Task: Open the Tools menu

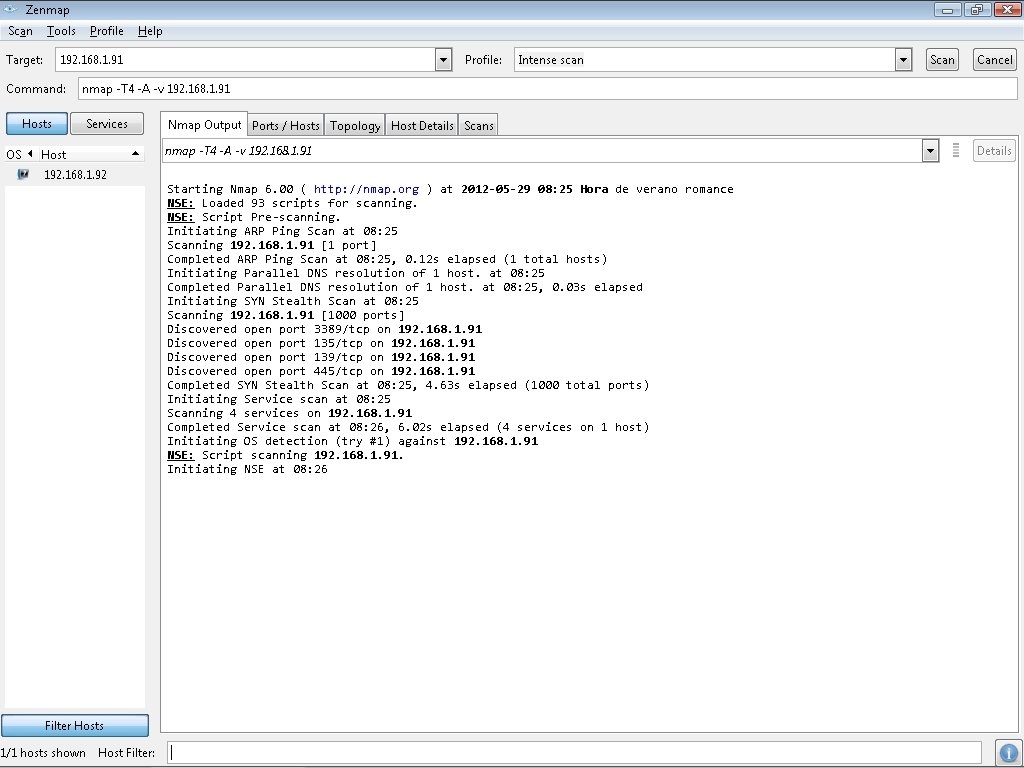Action: click(x=61, y=31)
